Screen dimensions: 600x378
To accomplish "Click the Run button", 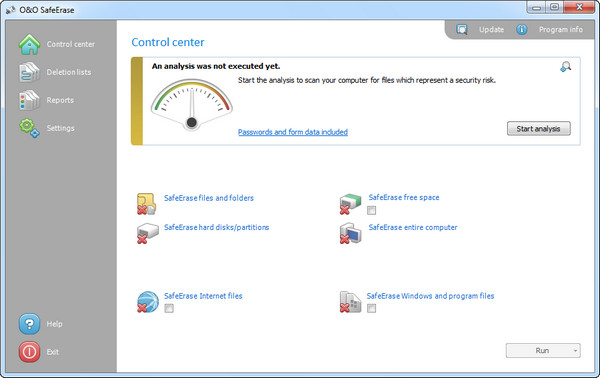I will tap(543, 350).
